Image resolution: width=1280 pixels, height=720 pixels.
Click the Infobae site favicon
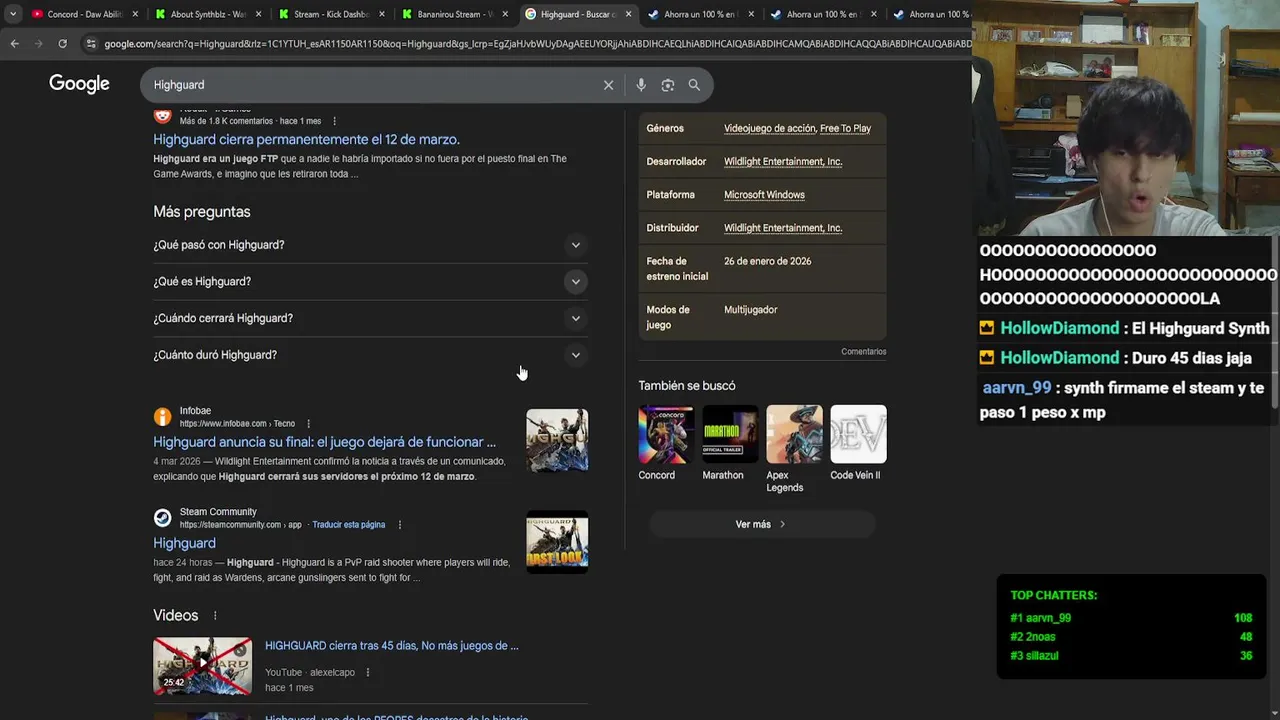pyautogui.click(x=162, y=417)
